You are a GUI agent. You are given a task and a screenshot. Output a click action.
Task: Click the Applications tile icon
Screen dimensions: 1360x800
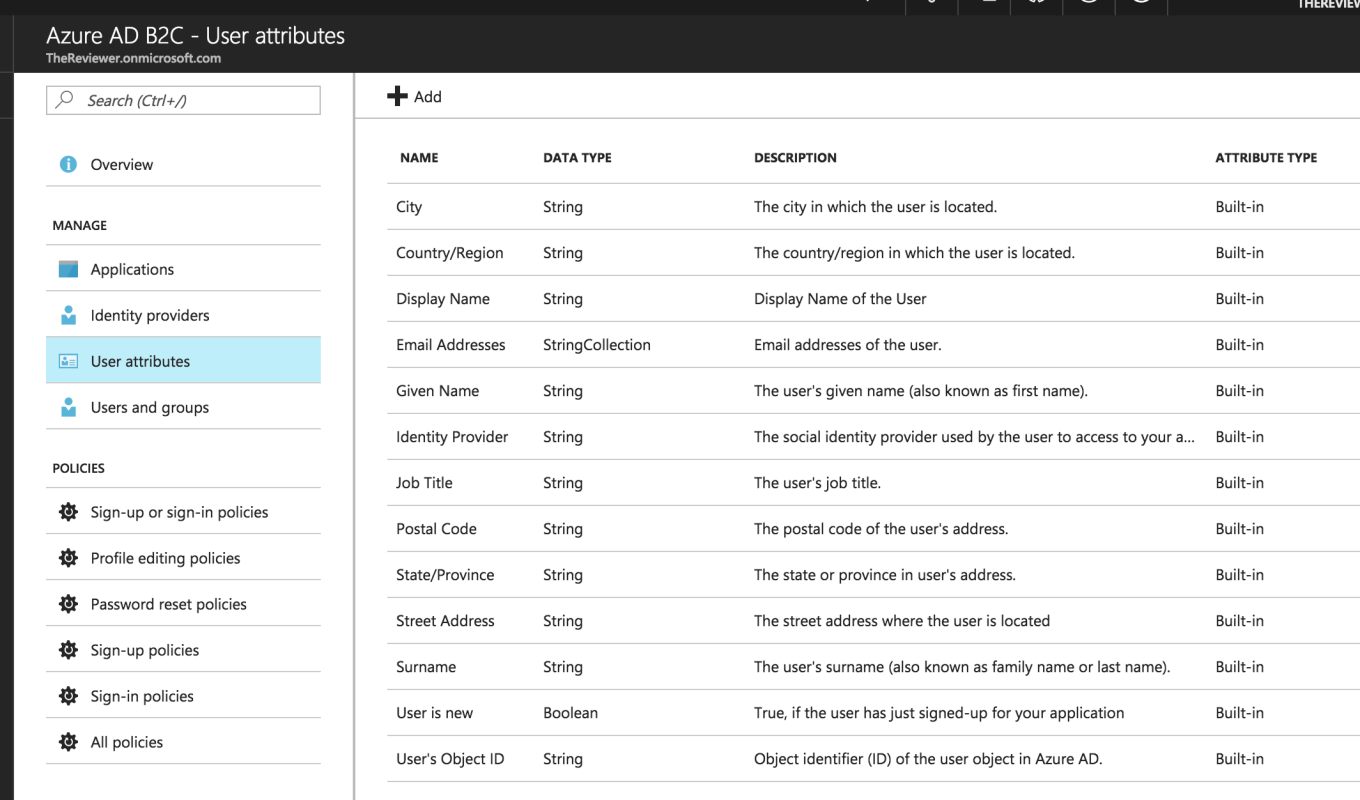click(68, 269)
